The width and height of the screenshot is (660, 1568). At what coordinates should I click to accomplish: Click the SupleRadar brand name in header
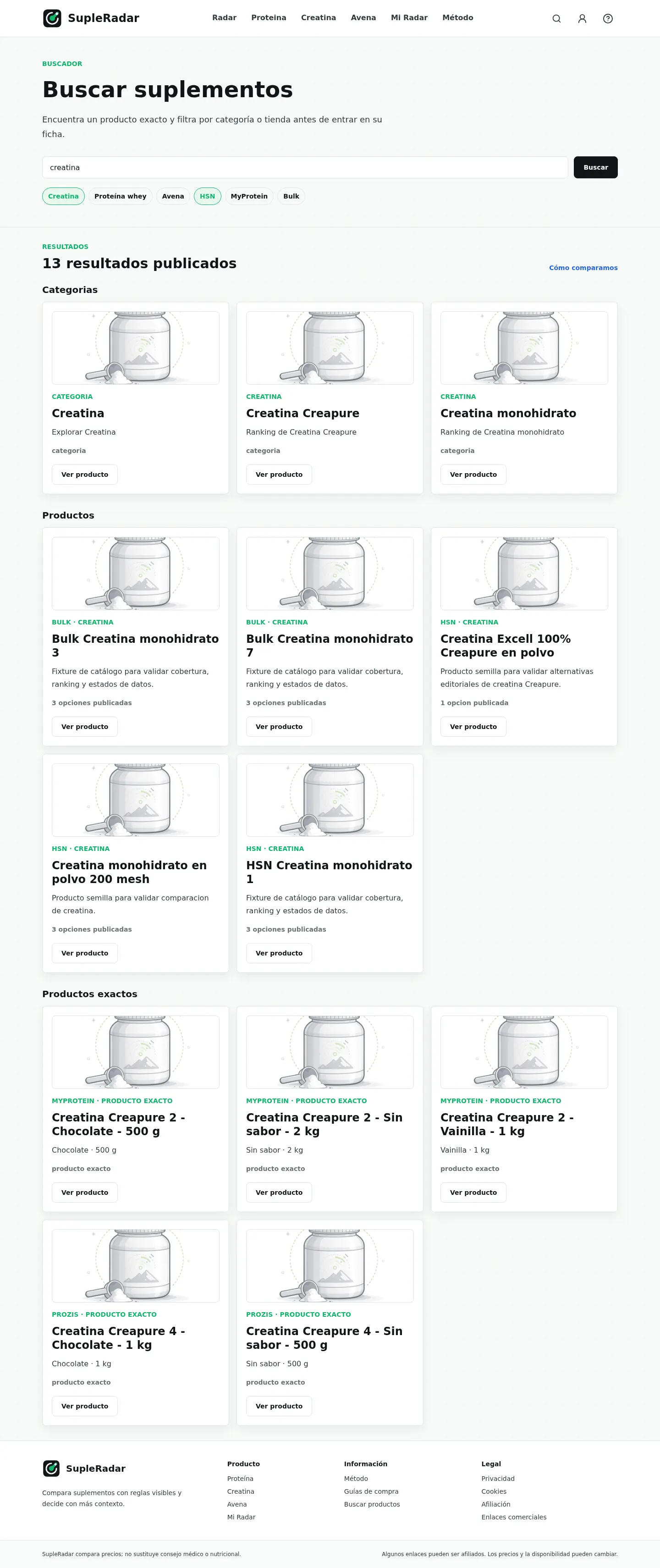coord(104,18)
